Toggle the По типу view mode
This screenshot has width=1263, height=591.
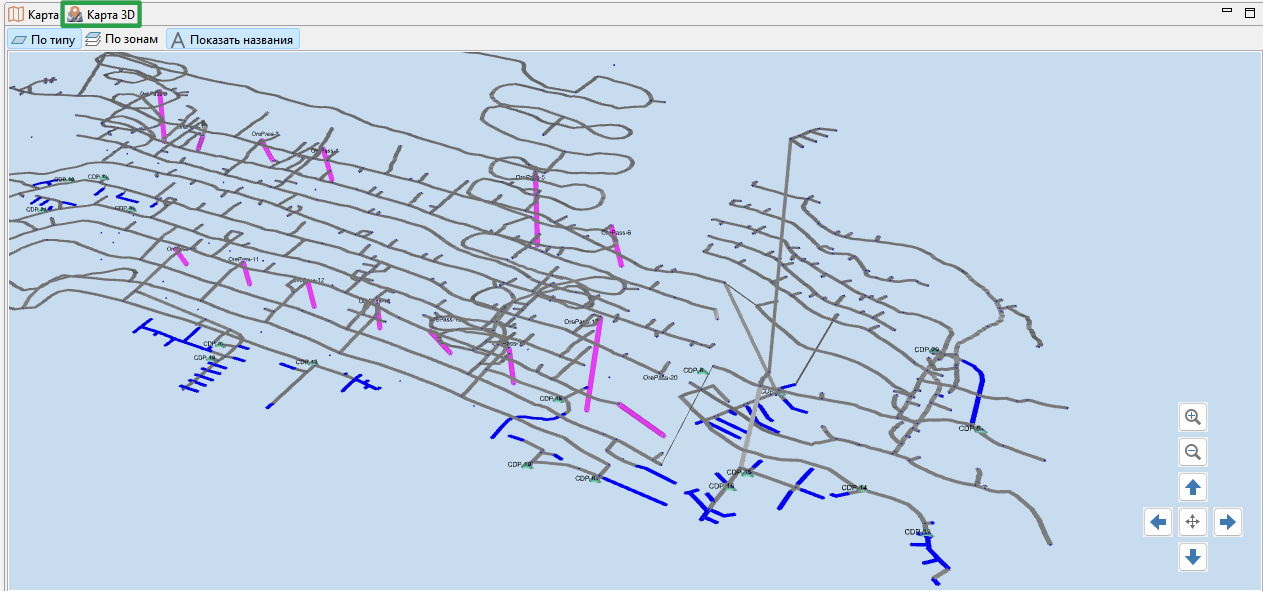click(43, 39)
